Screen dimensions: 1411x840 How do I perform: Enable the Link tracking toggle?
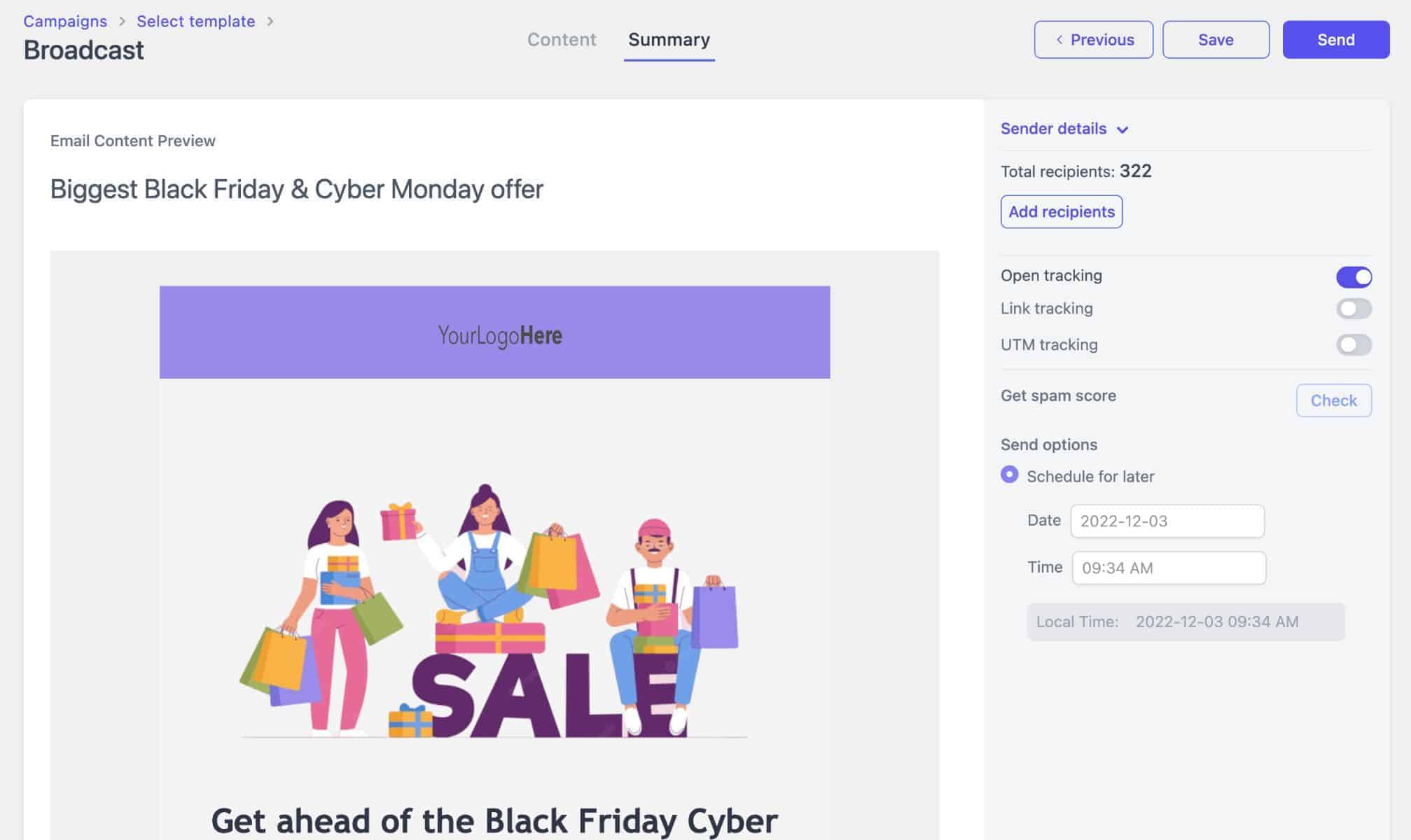[x=1353, y=308]
